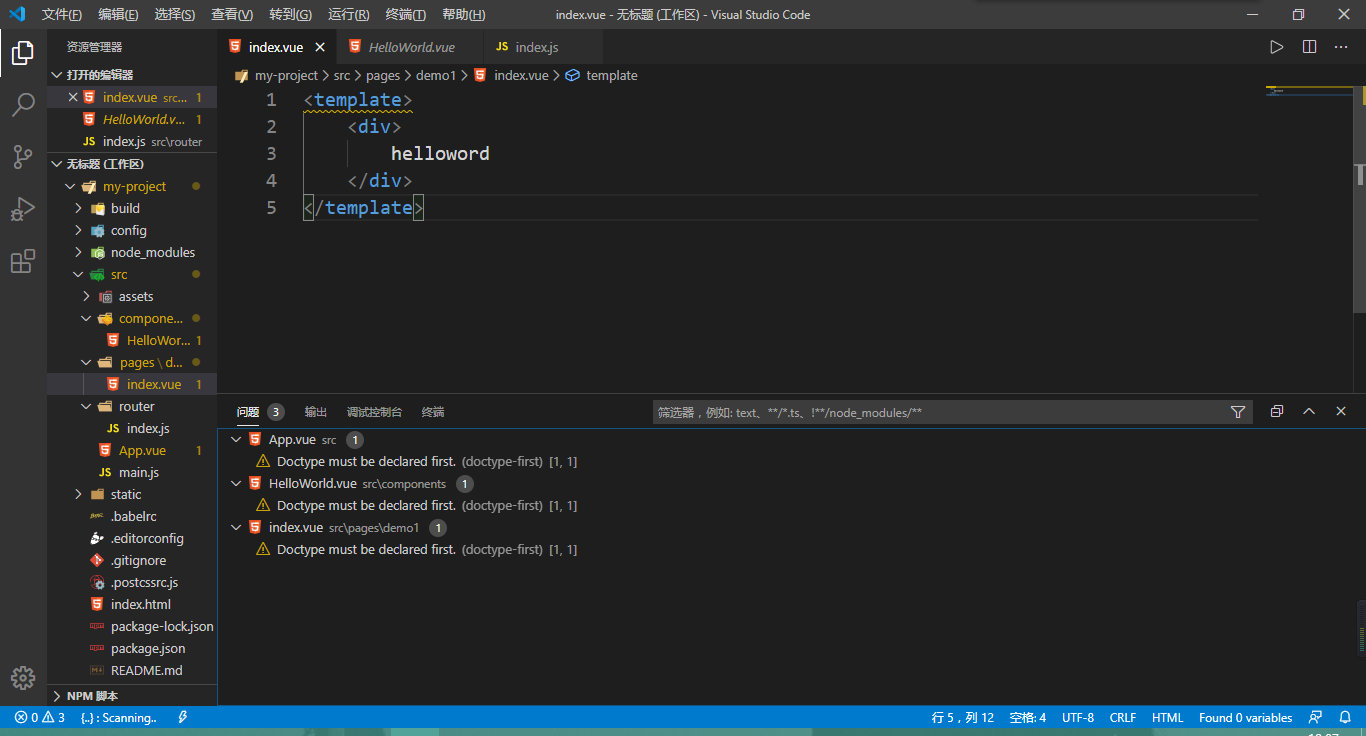Viewport: 1366px width, 736px height.
Task: Click Found 0 variables status item
Action: 1246,717
